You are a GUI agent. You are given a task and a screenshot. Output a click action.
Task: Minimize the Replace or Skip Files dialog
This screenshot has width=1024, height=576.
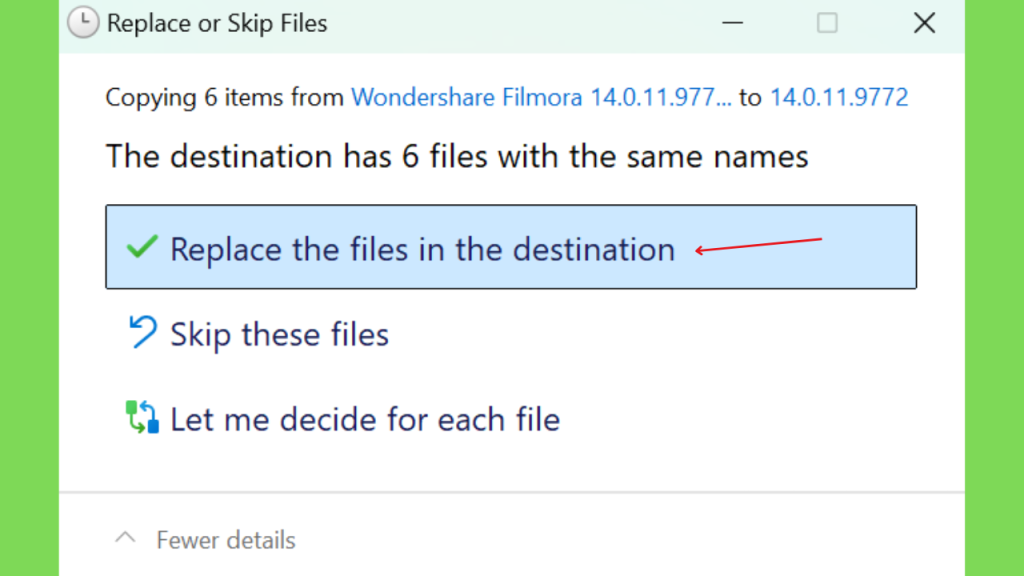733,23
